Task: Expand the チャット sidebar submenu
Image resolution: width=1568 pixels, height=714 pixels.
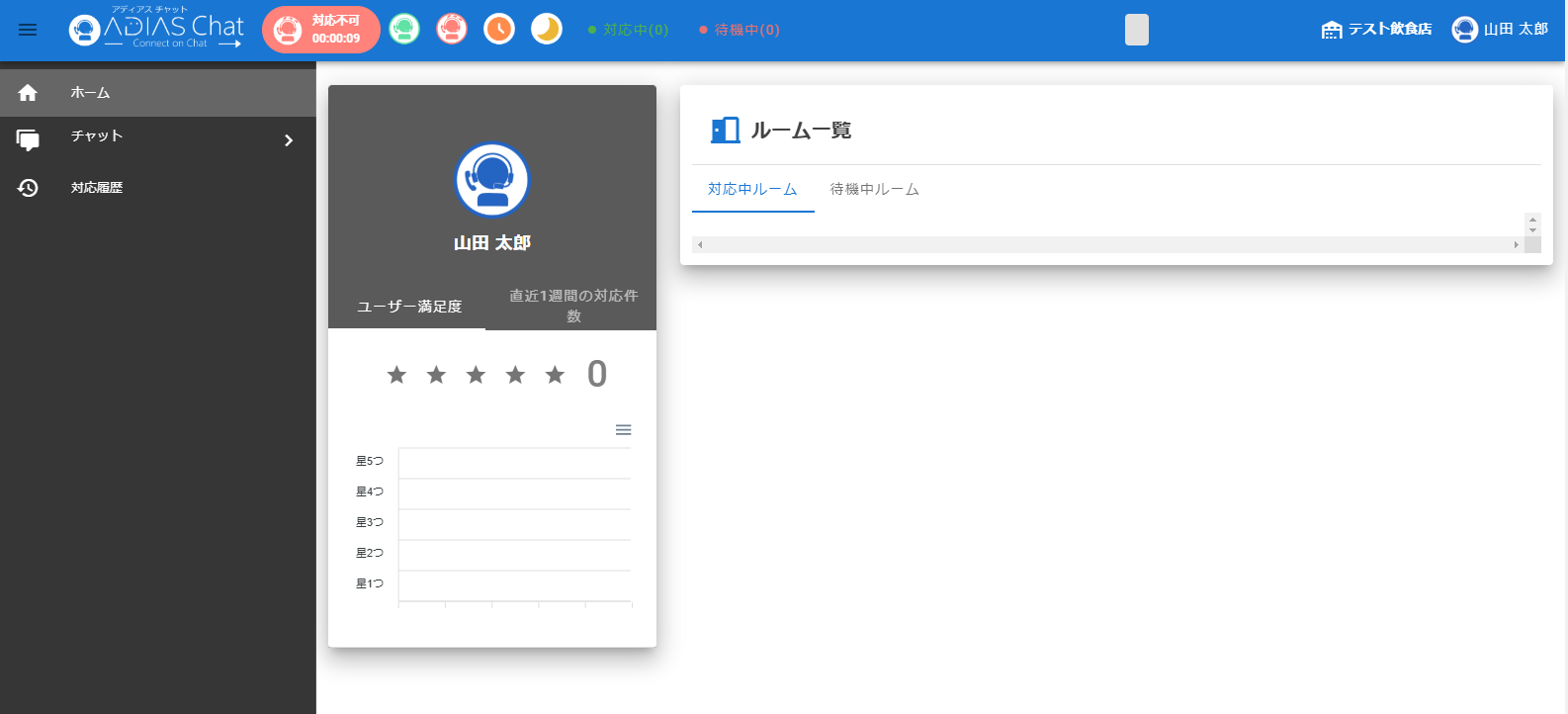Action: pyautogui.click(x=158, y=139)
